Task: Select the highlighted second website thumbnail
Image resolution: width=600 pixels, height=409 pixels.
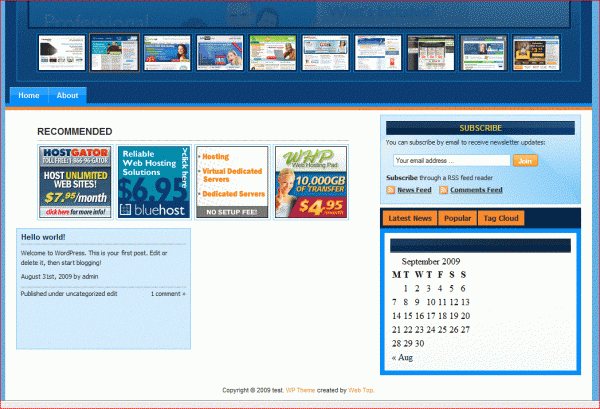Action: click(x=114, y=53)
